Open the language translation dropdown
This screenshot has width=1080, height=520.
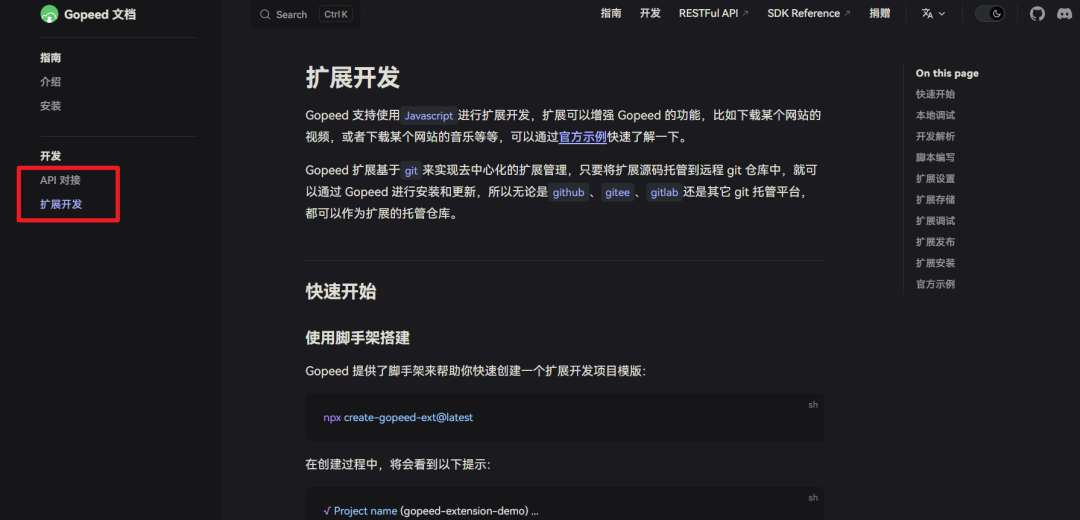click(x=933, y=14)
